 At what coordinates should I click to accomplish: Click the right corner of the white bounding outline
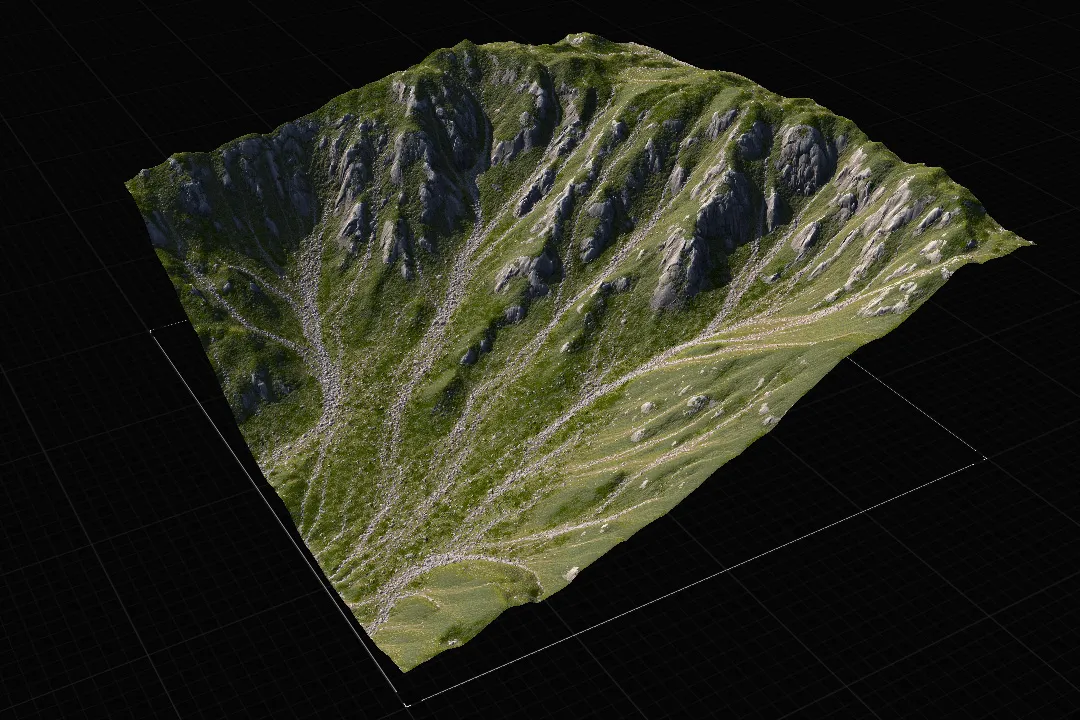[x=985, y=457]
